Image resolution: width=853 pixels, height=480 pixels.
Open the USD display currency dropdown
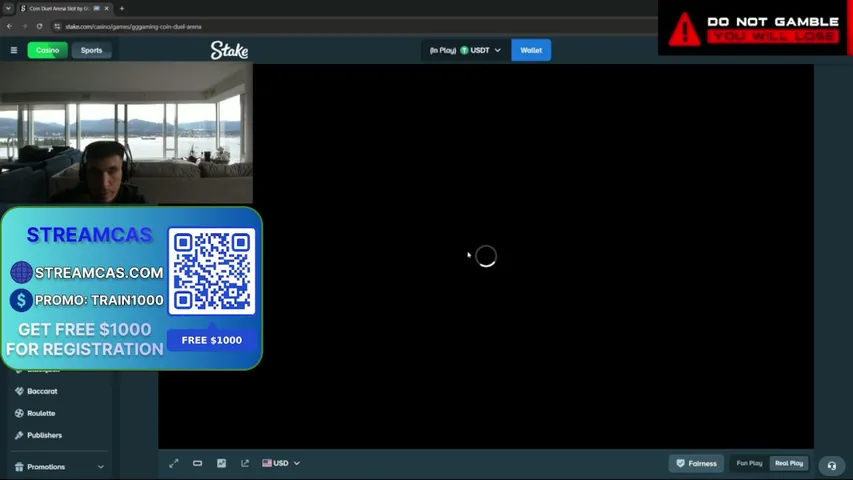tap(281, 463)
